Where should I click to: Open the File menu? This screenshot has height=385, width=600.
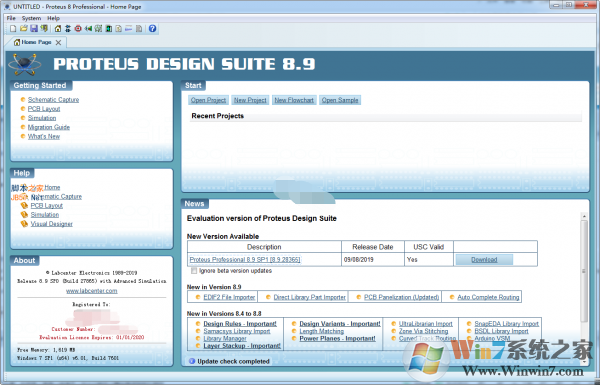pyautogui.click(x=11, y=18)
